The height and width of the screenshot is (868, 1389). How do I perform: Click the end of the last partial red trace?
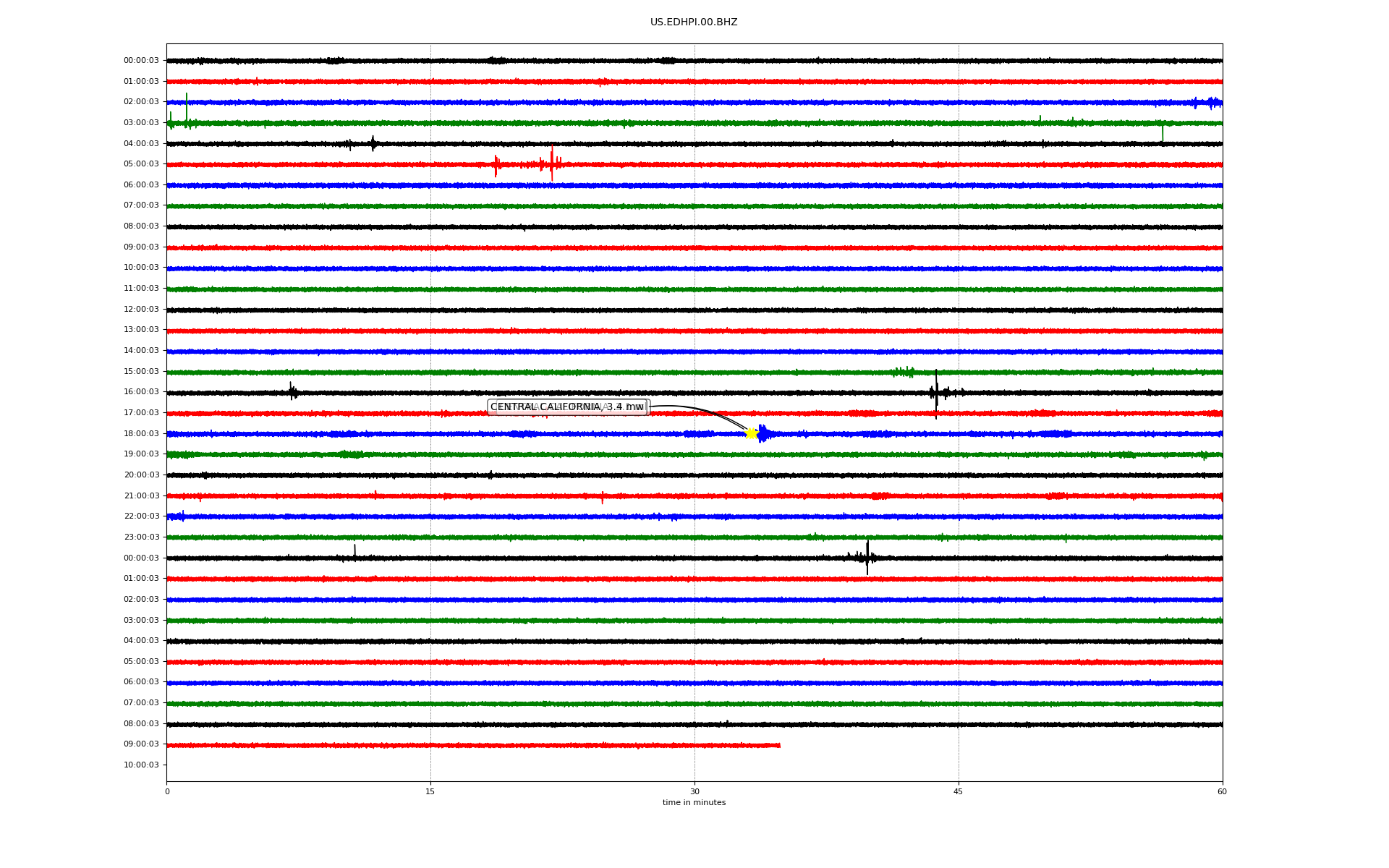778,745
